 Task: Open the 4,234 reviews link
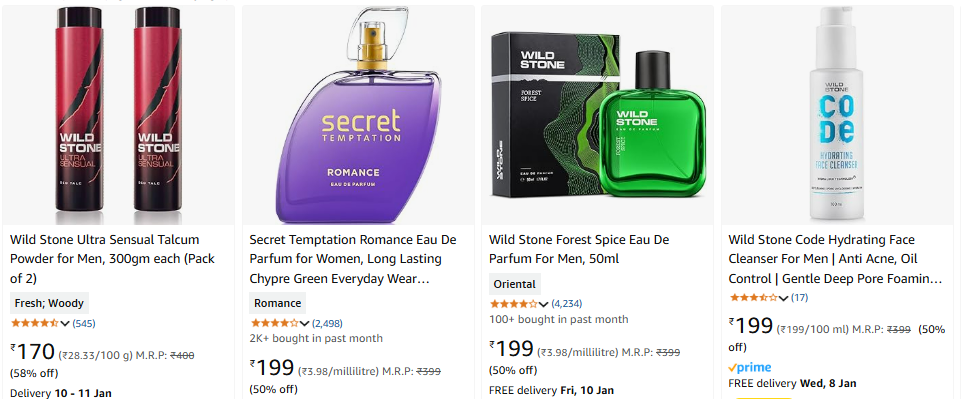point(567,303)
